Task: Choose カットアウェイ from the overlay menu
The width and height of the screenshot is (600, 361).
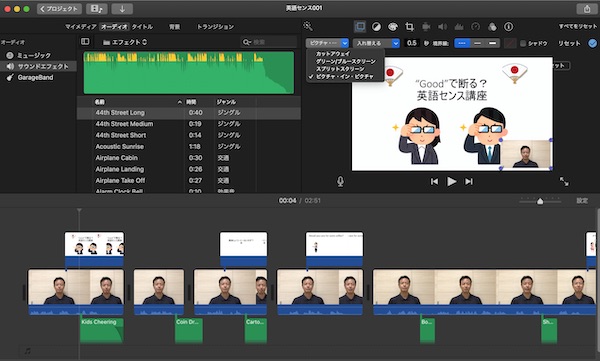Action: coord(332,54)
